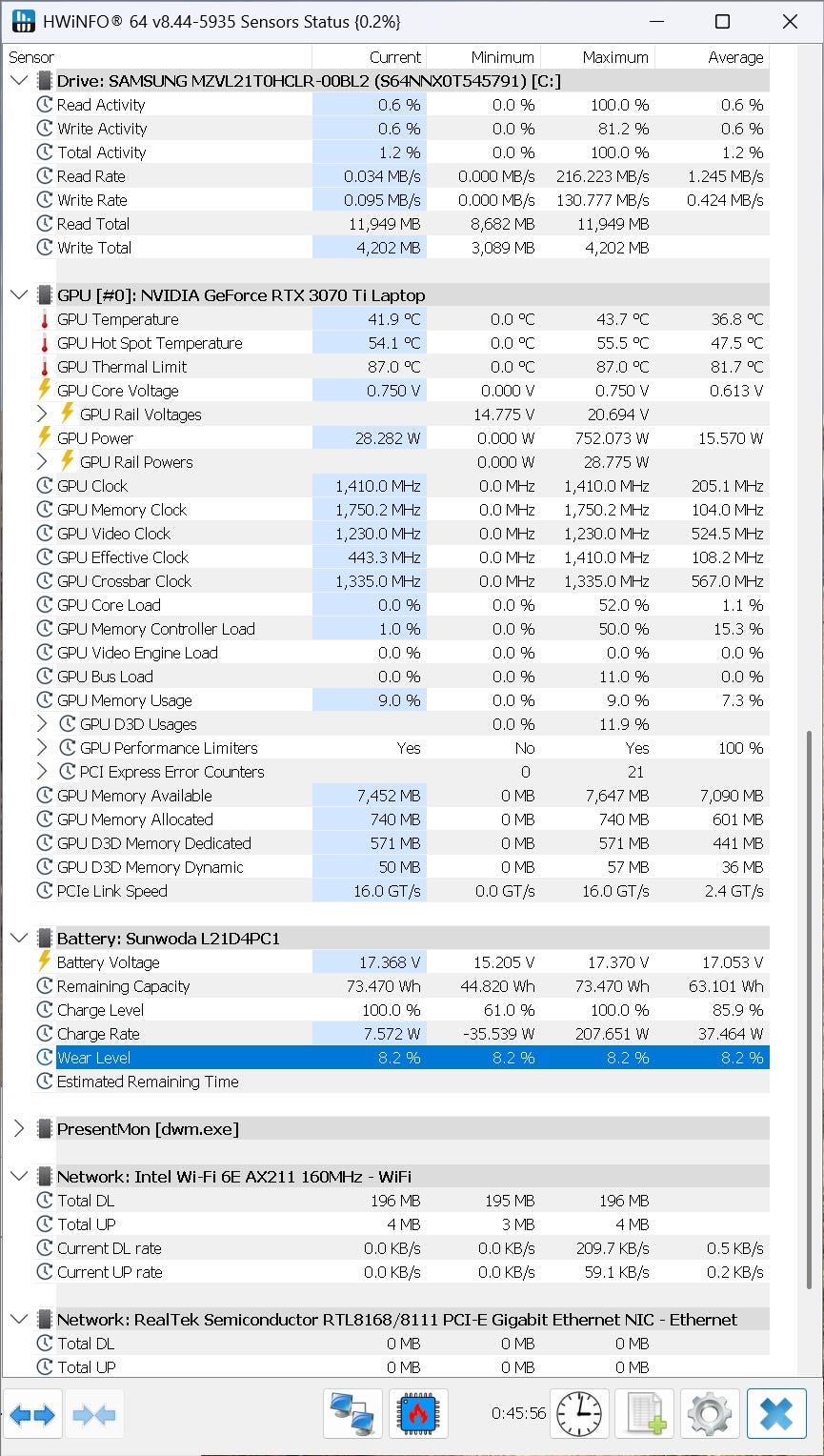Start logging with the document plus icon
Image resolution: width=824 pixels, height=1456 pixels.
tap(645, 1414)
